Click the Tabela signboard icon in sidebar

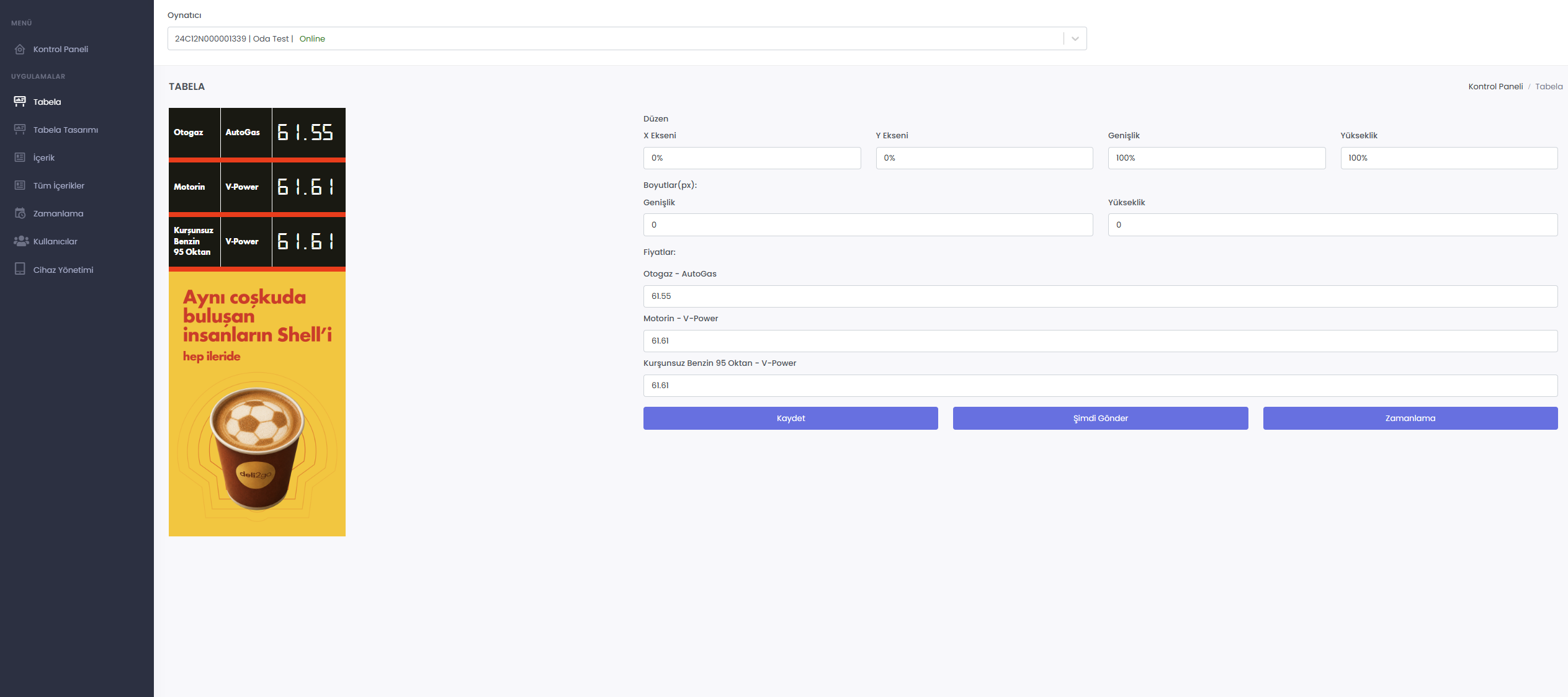(x=20, y=102)
